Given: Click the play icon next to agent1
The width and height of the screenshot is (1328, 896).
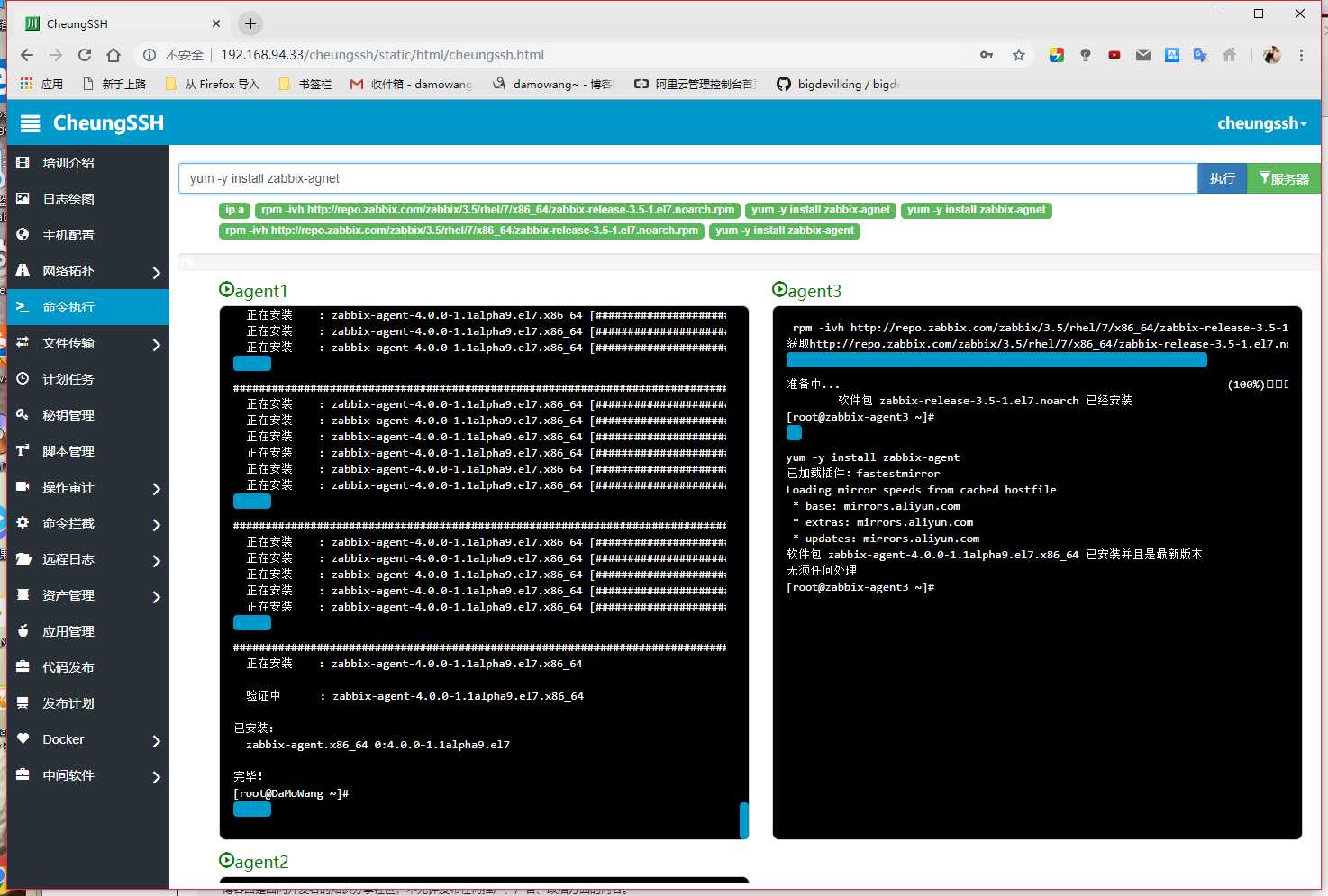Looking at the screenshot, I should 226,289.
